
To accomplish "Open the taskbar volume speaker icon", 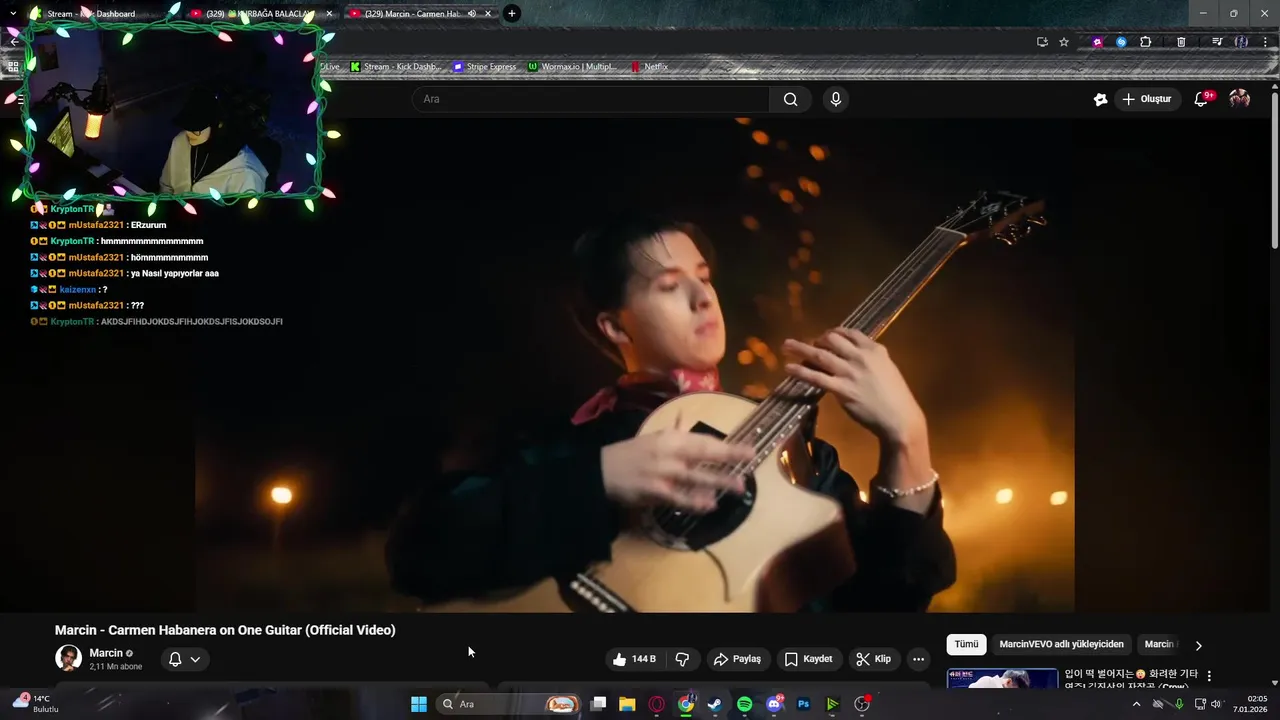I will (1216, 704).
